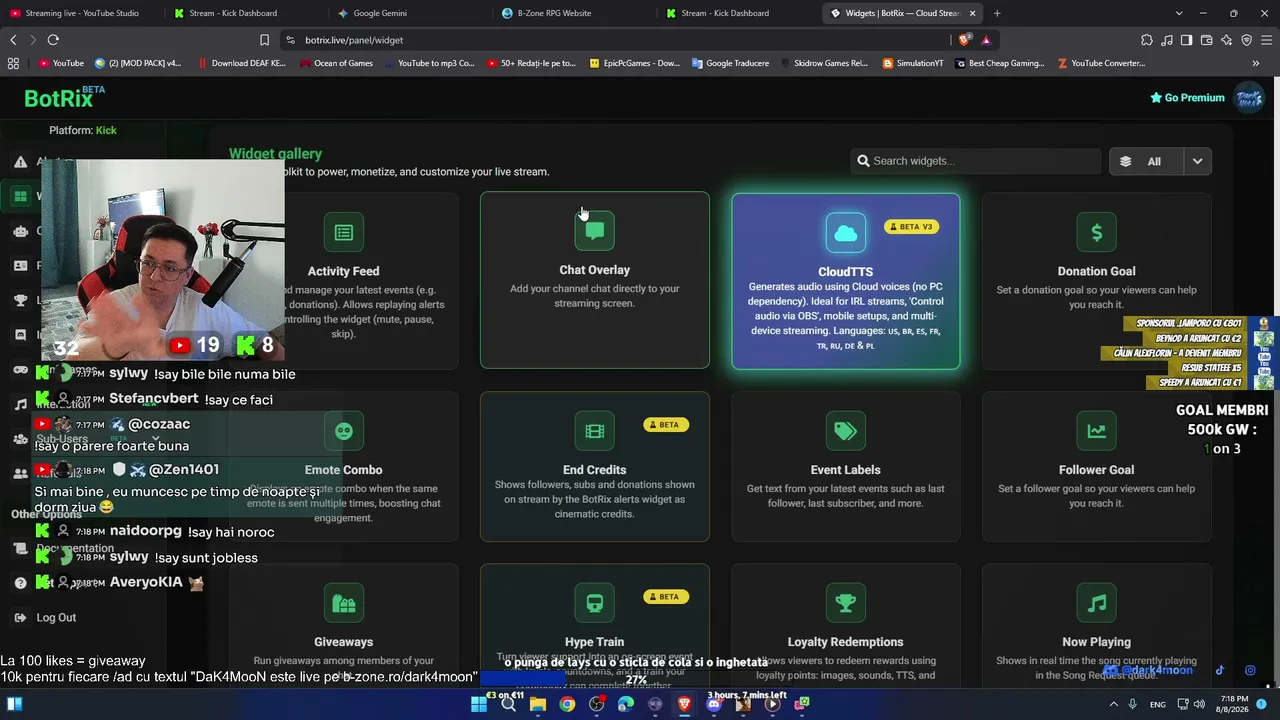The width and height of the screenshot is (1280, 720).
Task: Open the Giveaways gift icon
Action: (343, 604)
